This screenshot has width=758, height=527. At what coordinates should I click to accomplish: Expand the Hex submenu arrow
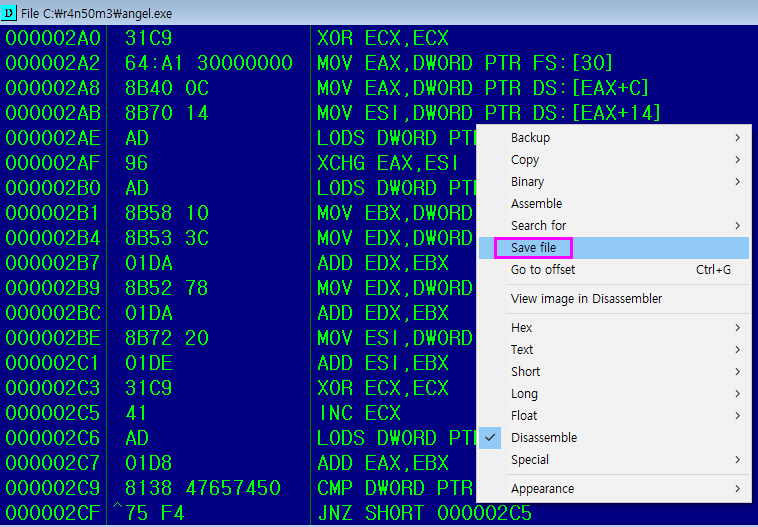738,328
